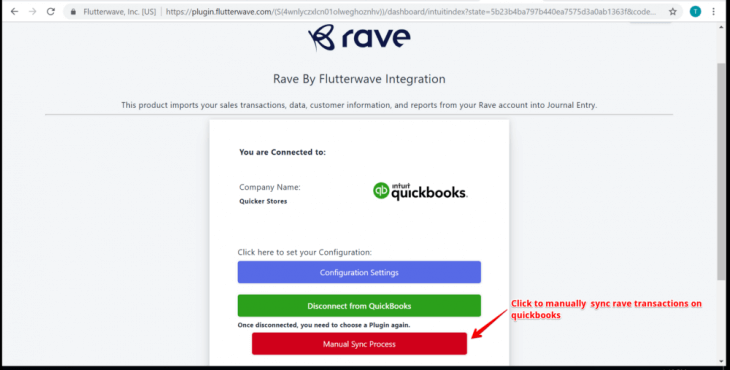
Task: Click the scrollbar up arrow
Action: coord(721,27)
